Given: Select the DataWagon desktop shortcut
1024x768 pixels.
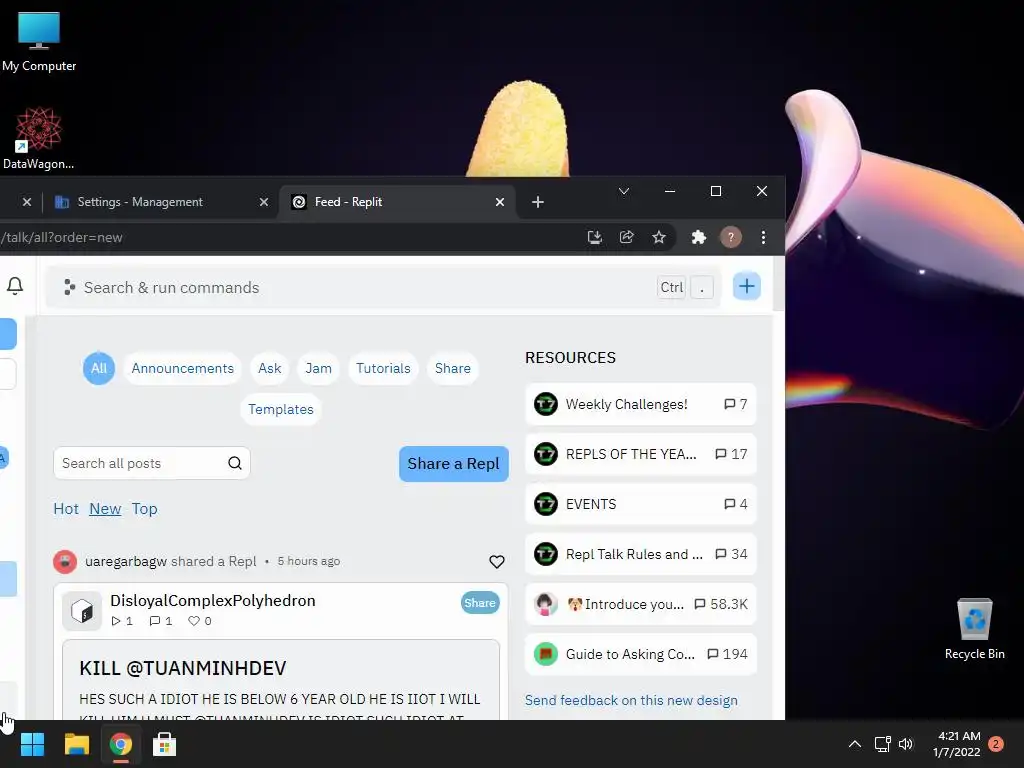Looking at the screenshot, I should (39, 139).
